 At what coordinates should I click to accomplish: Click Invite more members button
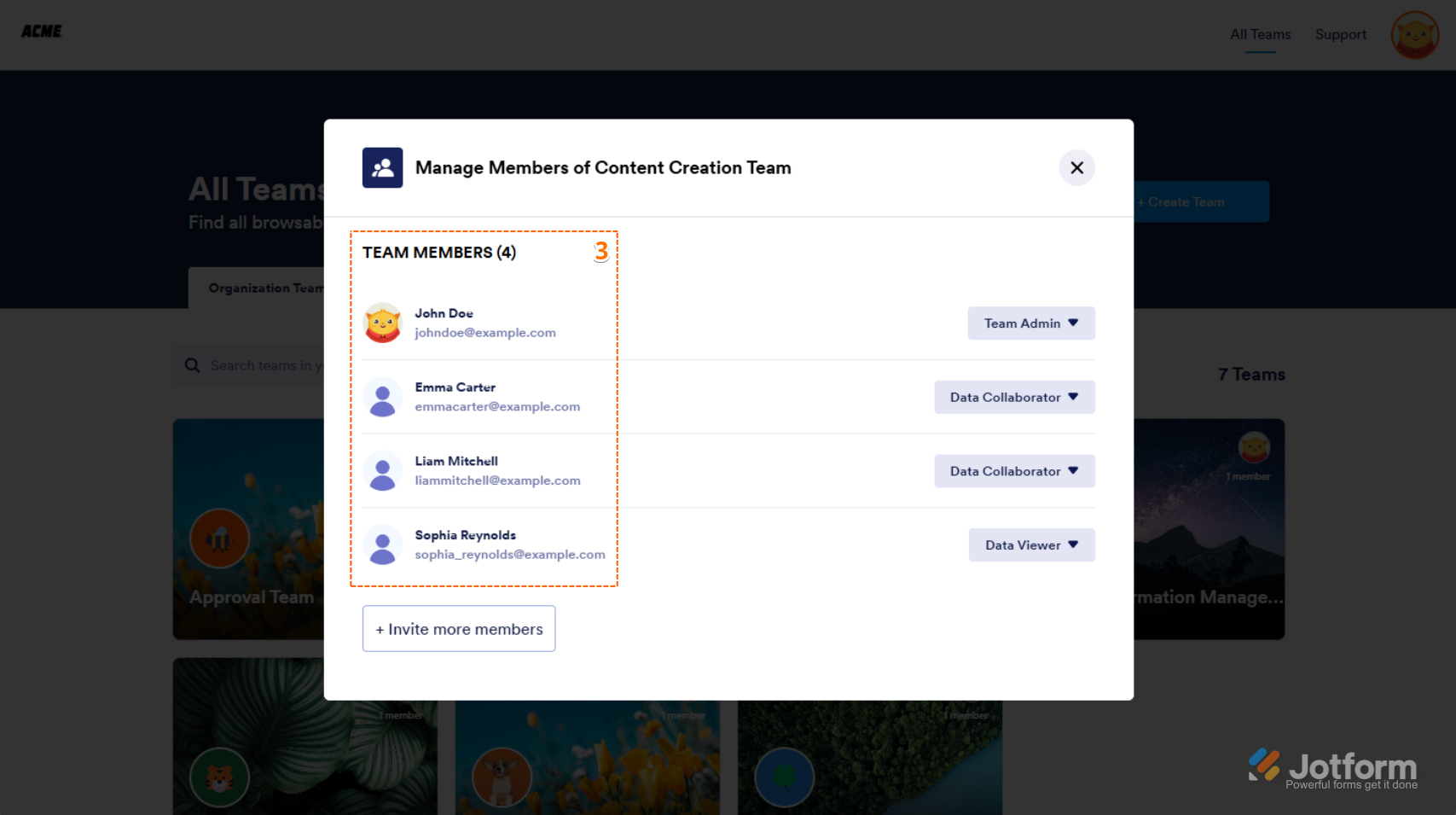coord(459,629)
